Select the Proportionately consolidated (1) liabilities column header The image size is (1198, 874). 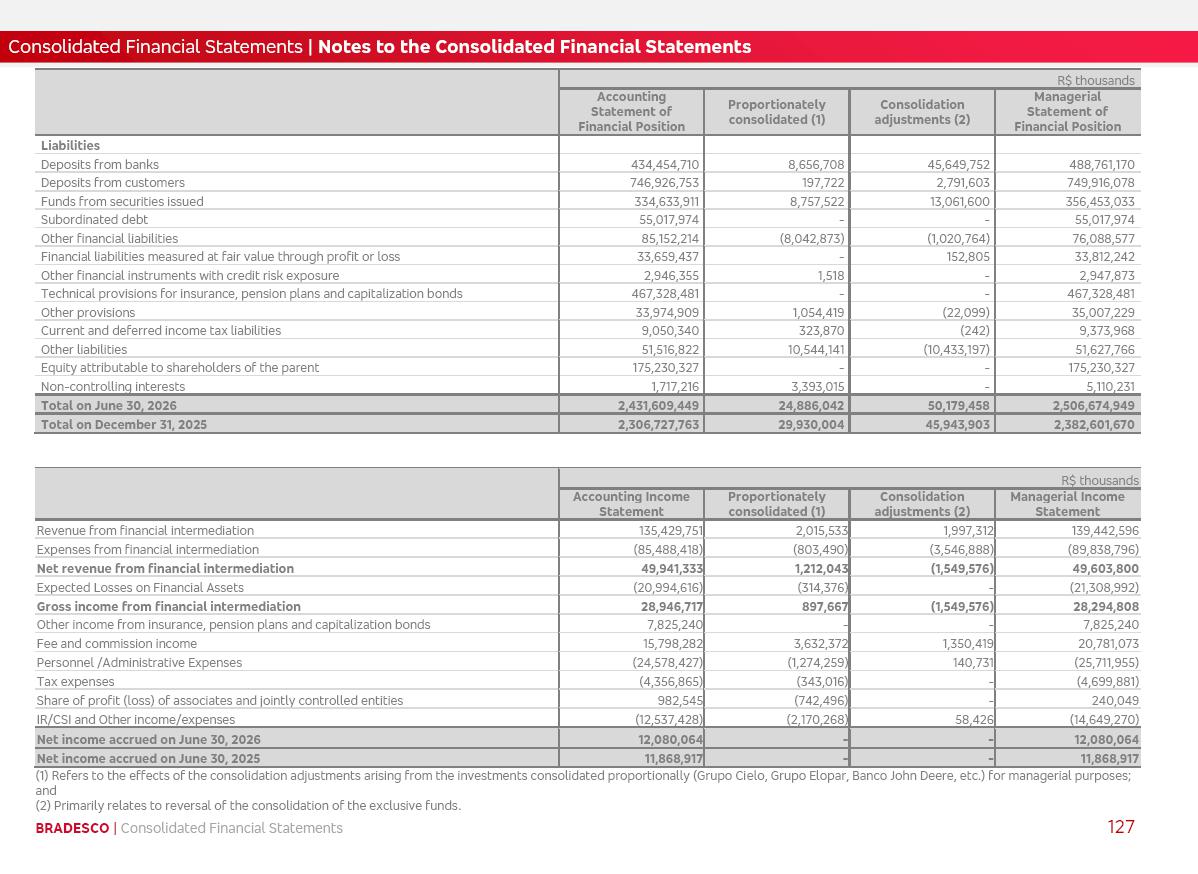click(x=776, y=112)
